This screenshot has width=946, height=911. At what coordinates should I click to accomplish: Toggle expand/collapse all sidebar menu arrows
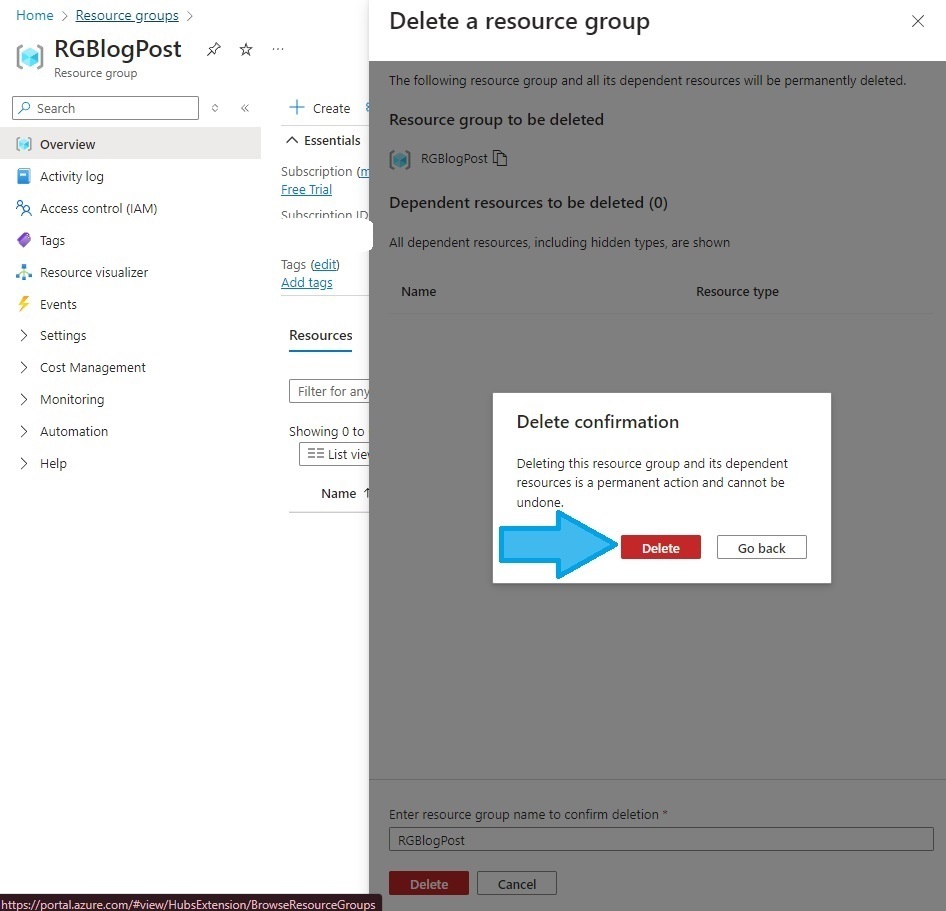[215, 108]
